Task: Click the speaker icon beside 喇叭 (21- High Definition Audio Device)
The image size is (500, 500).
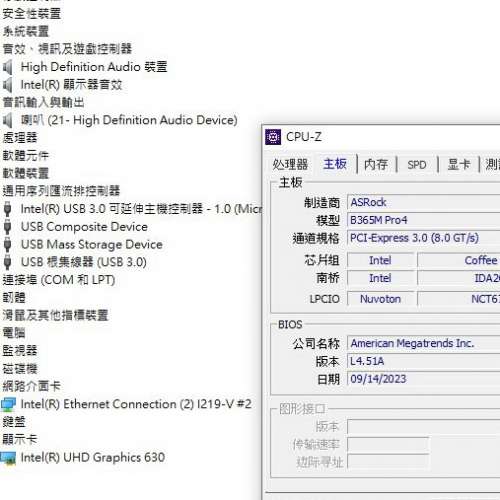Action: pyautogui.click(x=7, y=120)
